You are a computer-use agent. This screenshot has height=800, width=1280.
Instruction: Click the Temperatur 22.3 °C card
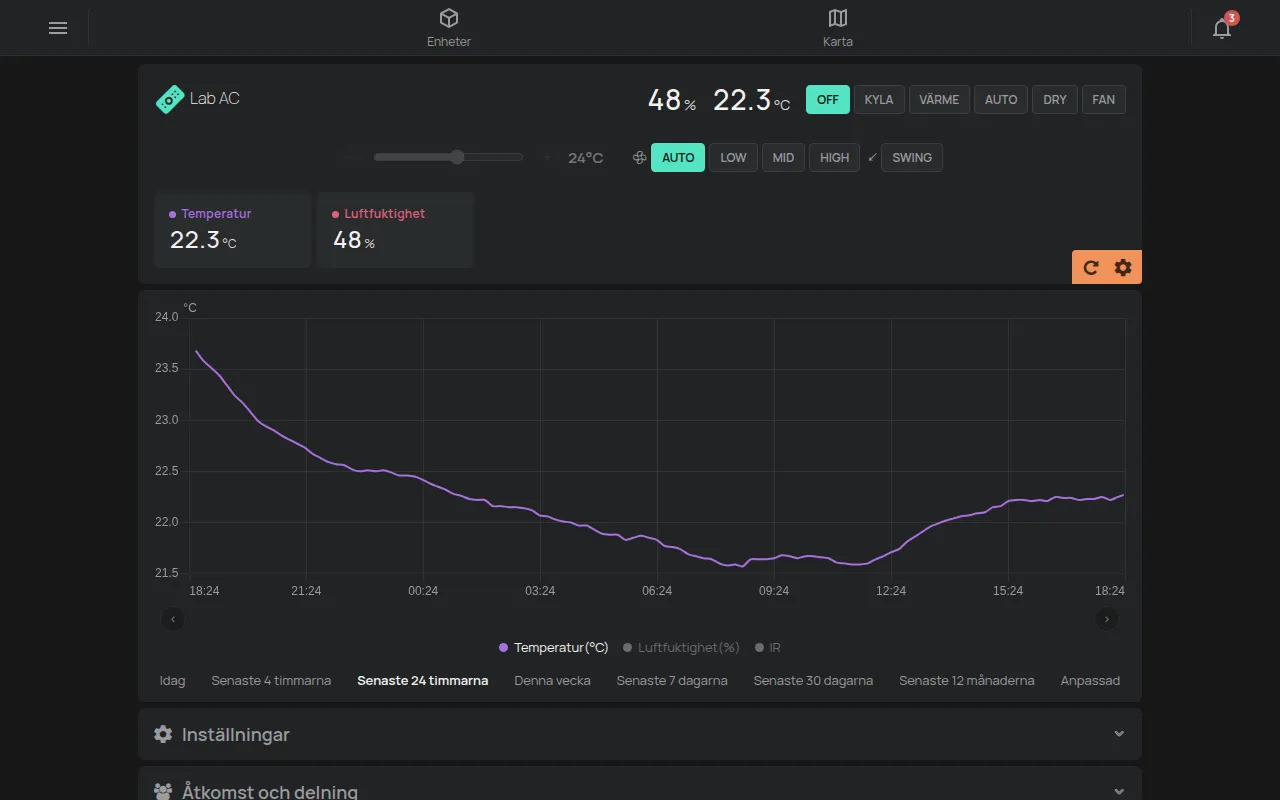(x=233, y=230)
